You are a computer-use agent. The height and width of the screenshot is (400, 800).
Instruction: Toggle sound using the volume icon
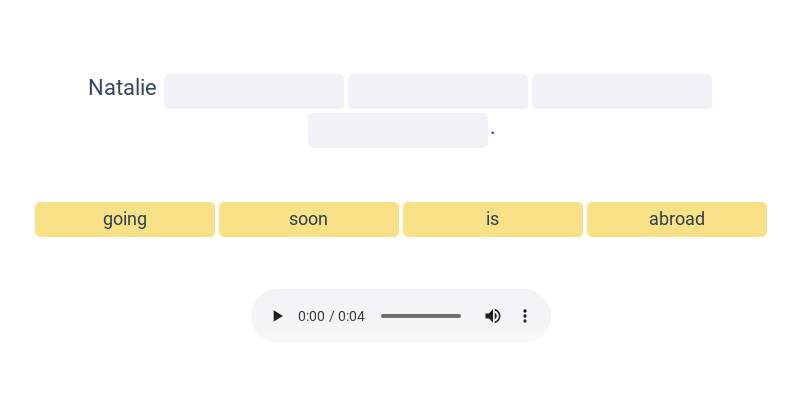[x=493, y=316]
